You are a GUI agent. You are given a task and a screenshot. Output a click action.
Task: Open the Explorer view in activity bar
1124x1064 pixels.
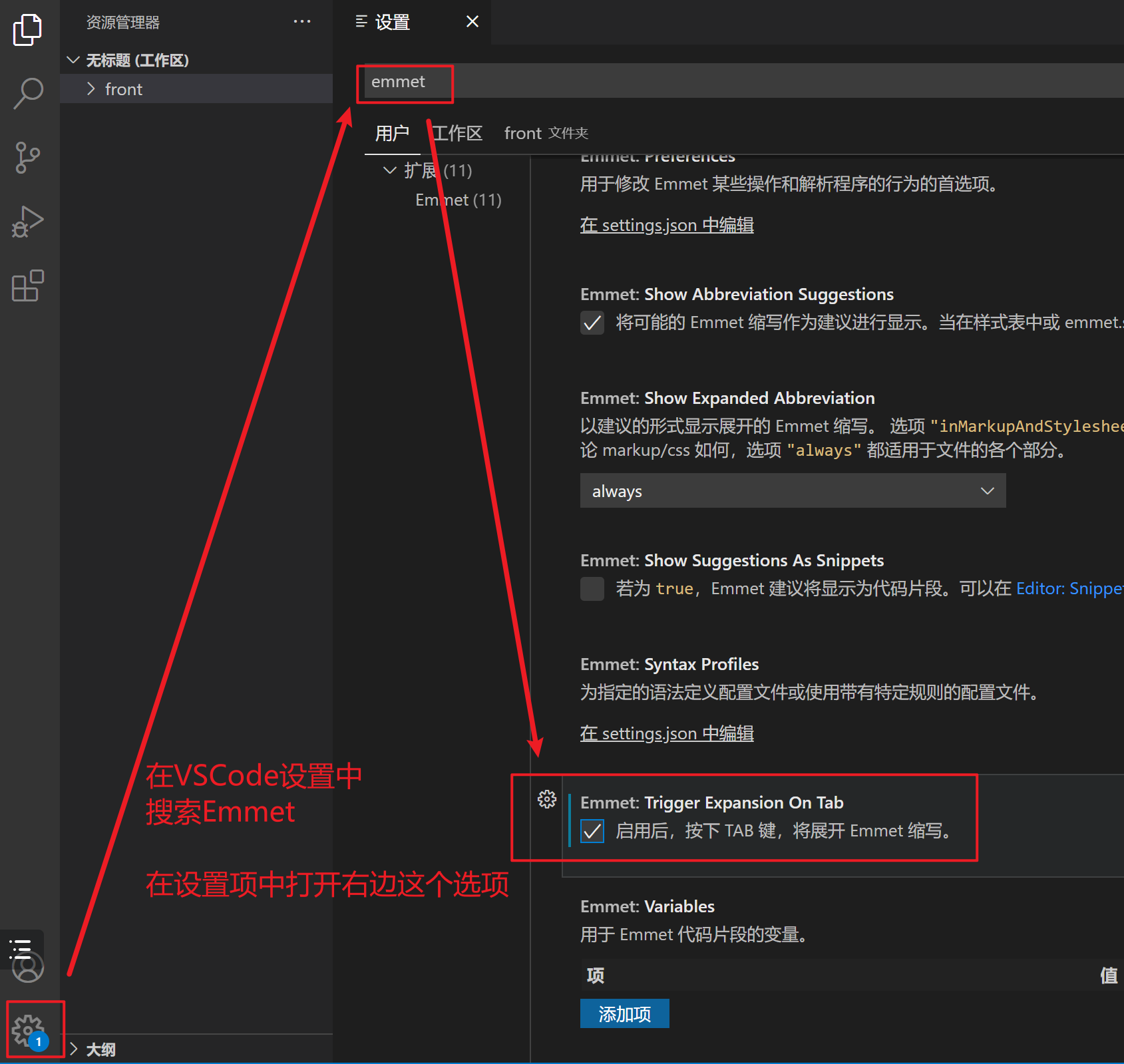(28, 30)
